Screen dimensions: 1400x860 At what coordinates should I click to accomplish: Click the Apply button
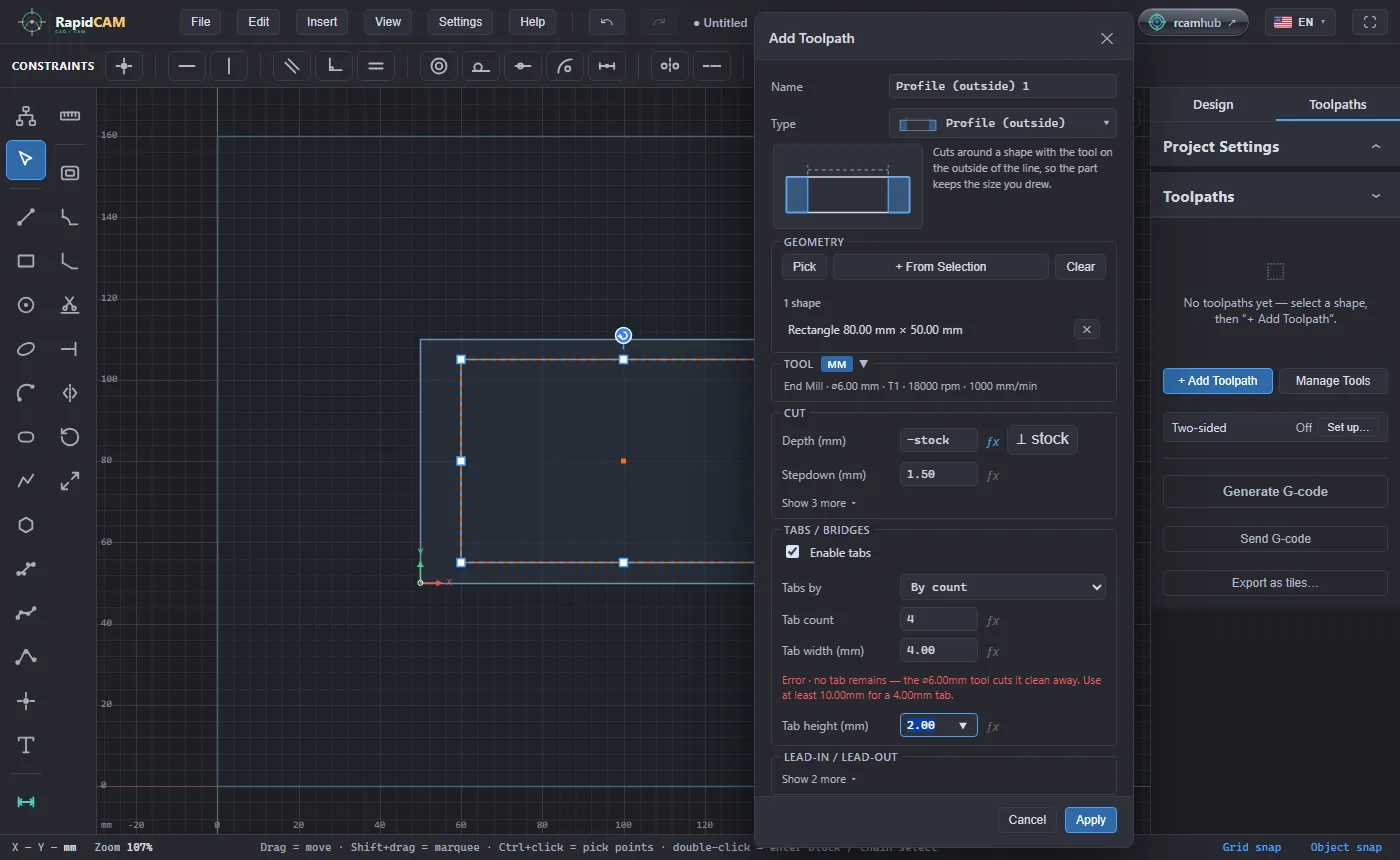click(x=1091, y=820)
